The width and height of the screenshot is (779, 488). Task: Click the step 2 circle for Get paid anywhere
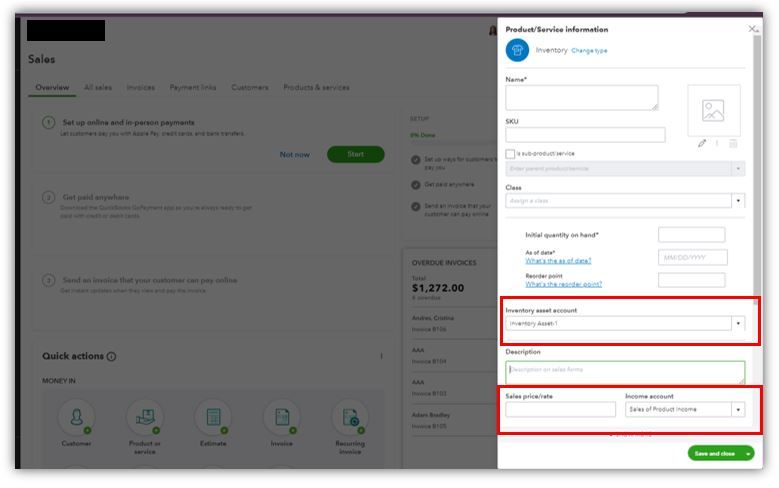[48, 197]
